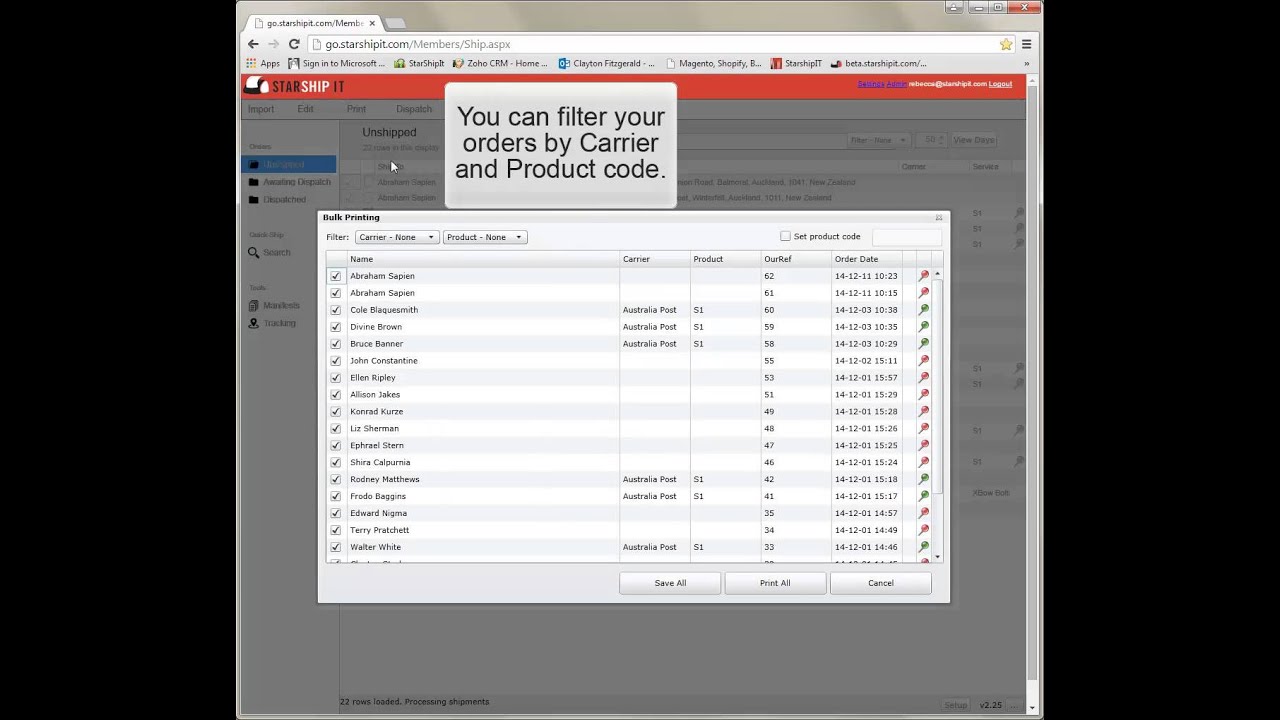The width and height of the screenshot is (1280, 720).
Task: Click the green pin icon for Rodney Matthews
Action: click(924, 480)
